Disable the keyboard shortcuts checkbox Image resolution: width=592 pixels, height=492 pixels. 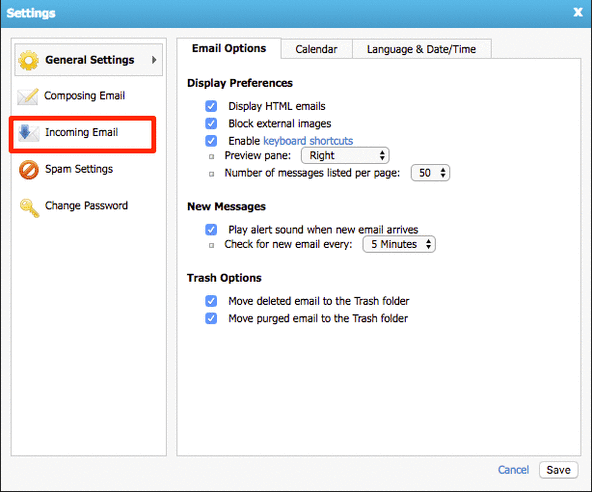coord(211,141)
